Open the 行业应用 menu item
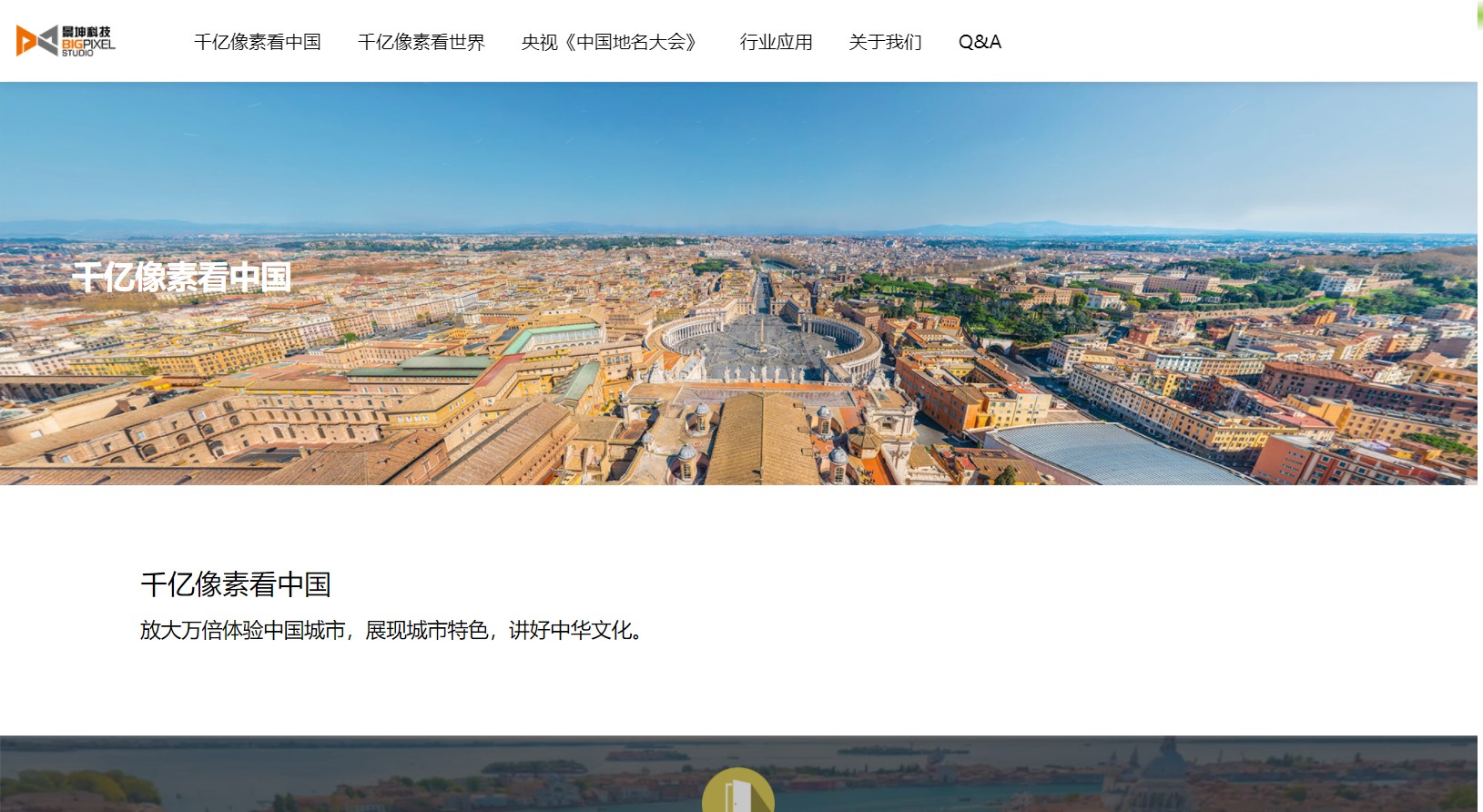The image size is (1483, 812). (x=777, y=42)
